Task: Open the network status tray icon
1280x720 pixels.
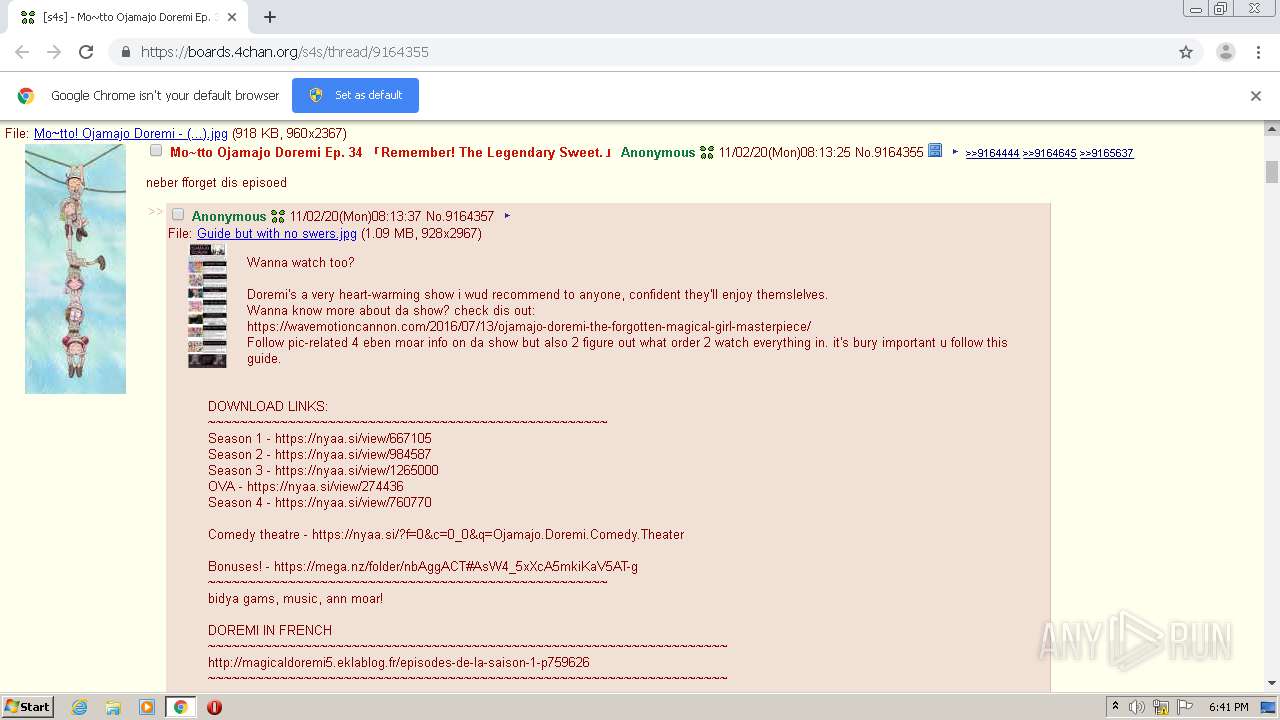Action: point(1161,707)
